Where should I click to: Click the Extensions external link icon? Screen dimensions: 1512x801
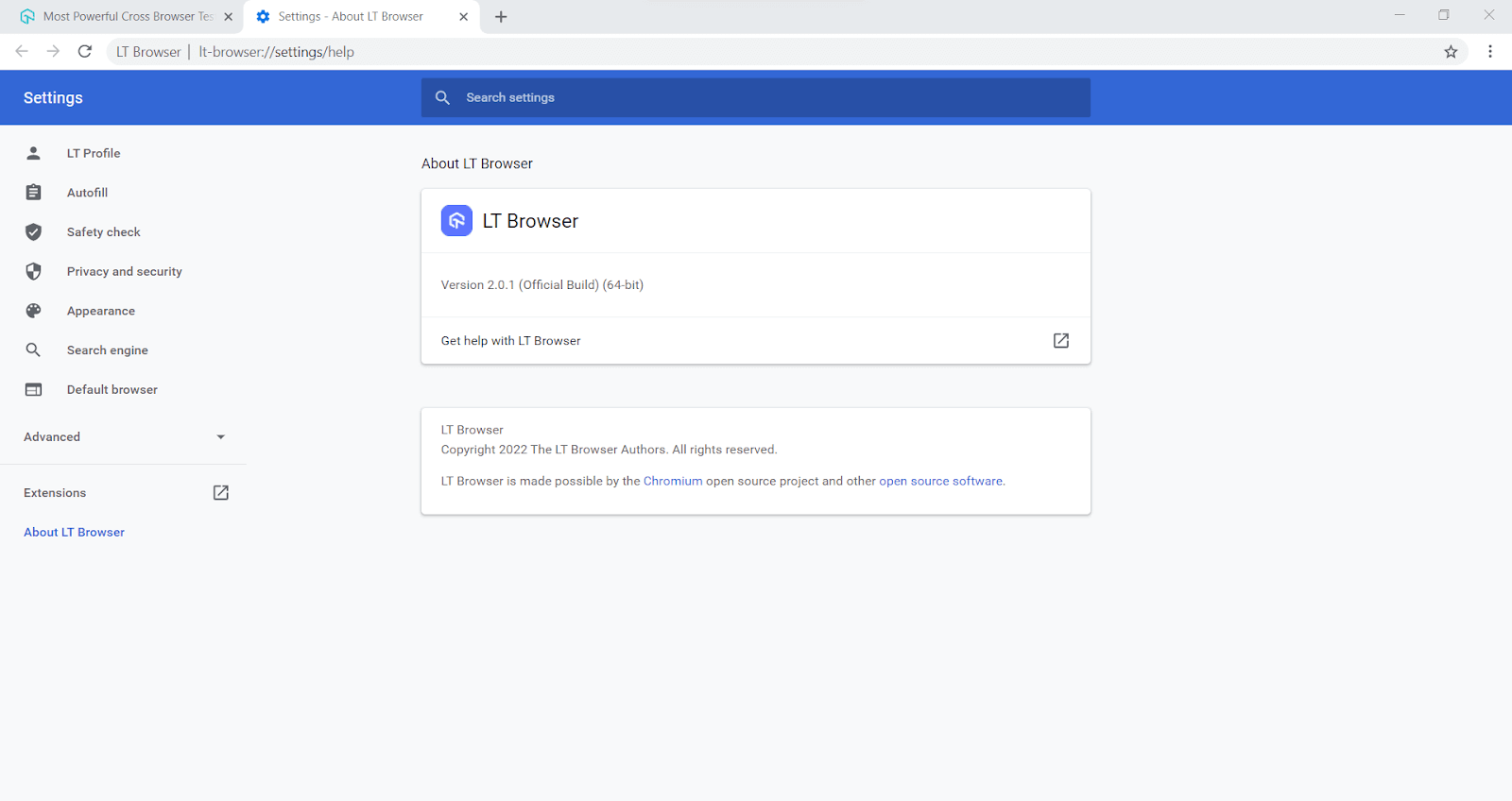click(x=220, y=493)
